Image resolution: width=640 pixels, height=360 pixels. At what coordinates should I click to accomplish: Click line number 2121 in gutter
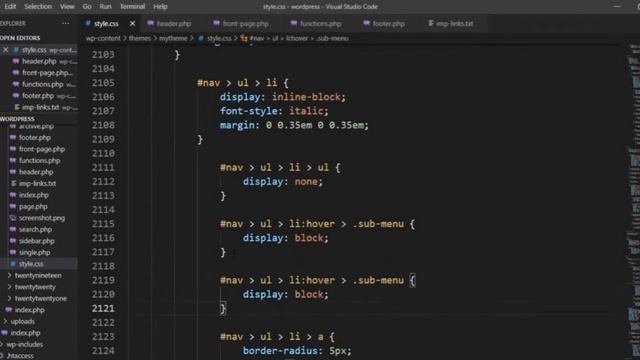click(103, 309)
